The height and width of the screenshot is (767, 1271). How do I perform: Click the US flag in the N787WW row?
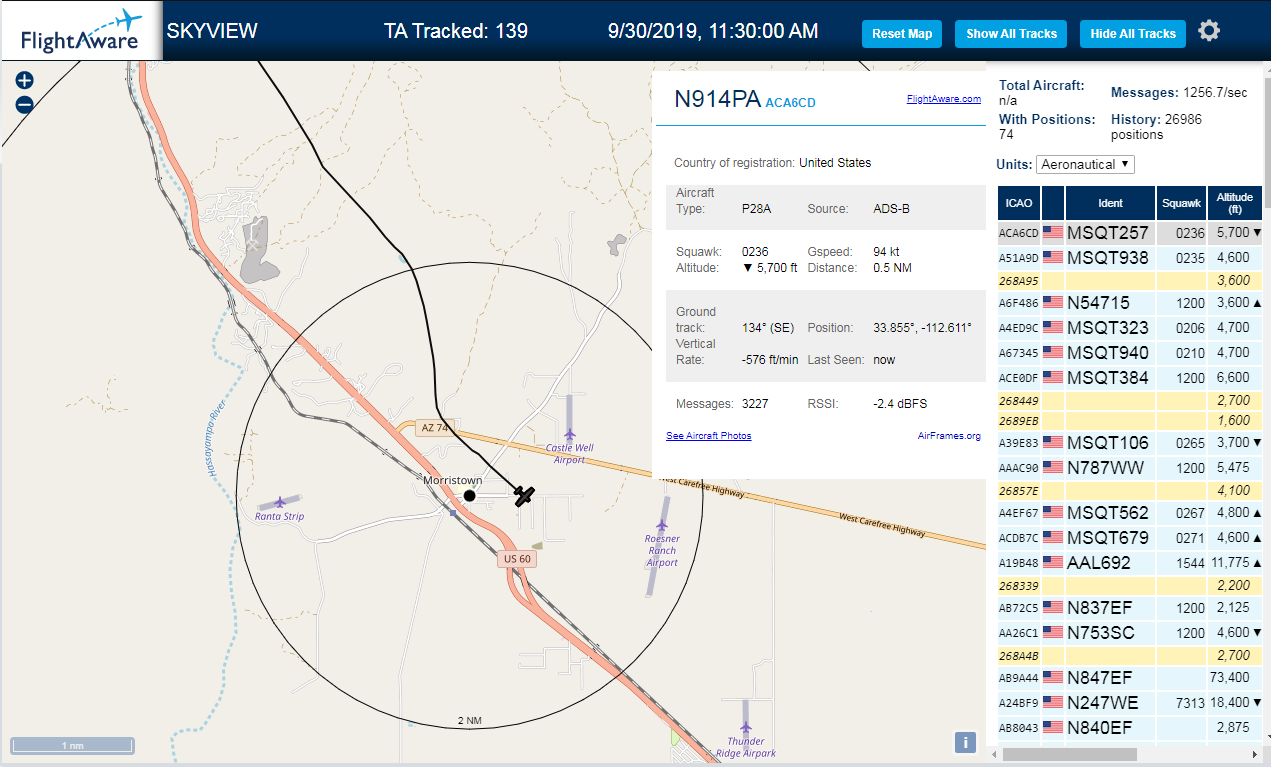click(1053, 467)
